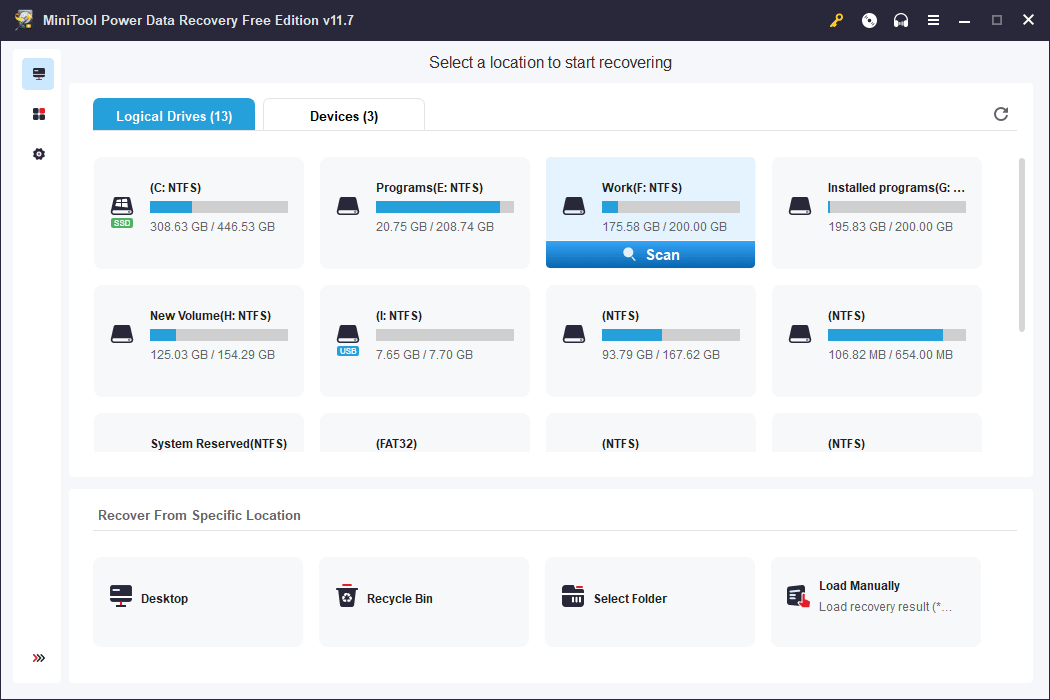Click the USB drive icon for I: NTFS

[348, 340]
